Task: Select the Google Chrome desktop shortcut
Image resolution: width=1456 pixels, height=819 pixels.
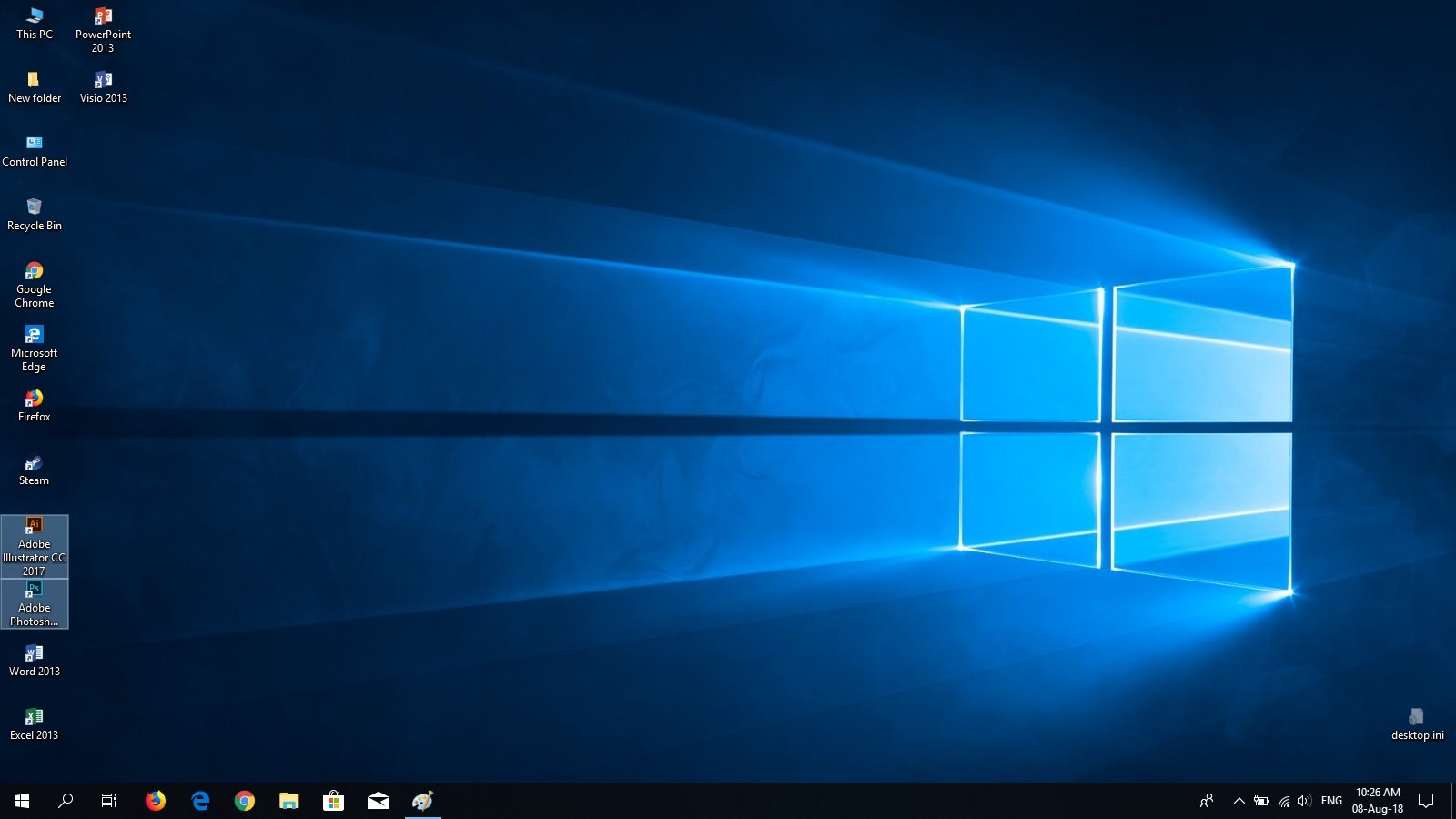Action: pyautogui.click(x=35, y=285)
